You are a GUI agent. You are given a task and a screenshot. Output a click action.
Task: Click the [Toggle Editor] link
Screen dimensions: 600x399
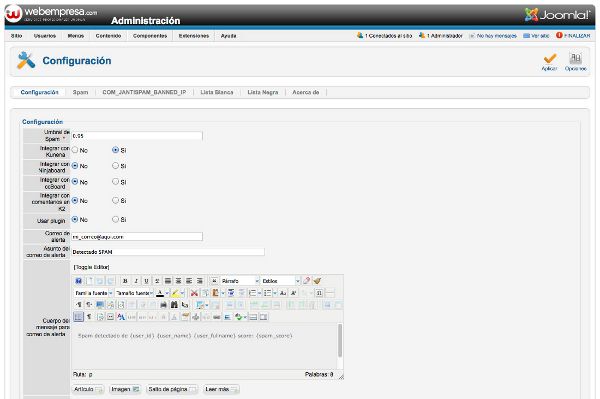coord(91,267)
